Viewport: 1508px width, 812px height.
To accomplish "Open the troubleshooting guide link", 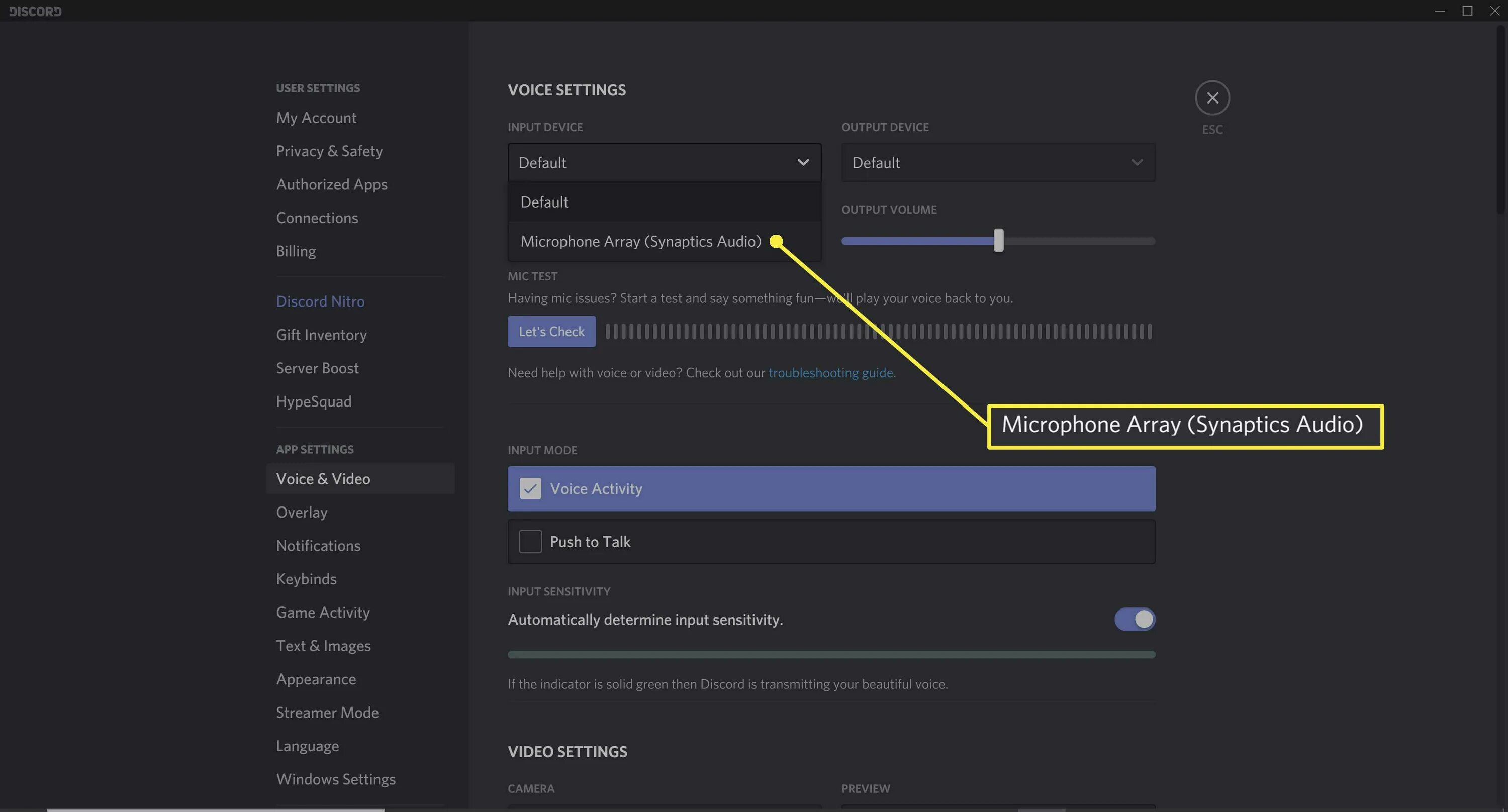I will click(x=830, y=373).
